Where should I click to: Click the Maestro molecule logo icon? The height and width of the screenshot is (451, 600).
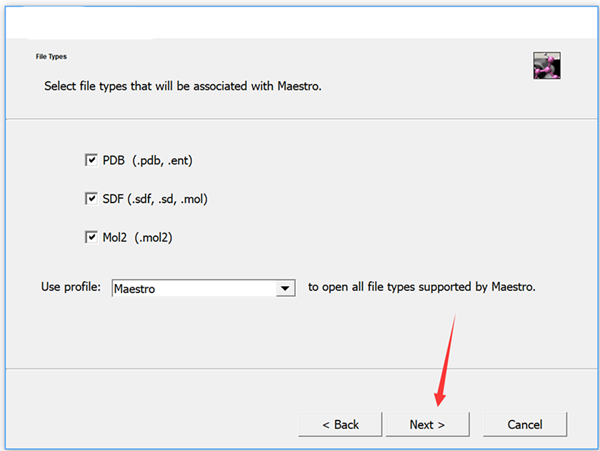pos(546,66)
